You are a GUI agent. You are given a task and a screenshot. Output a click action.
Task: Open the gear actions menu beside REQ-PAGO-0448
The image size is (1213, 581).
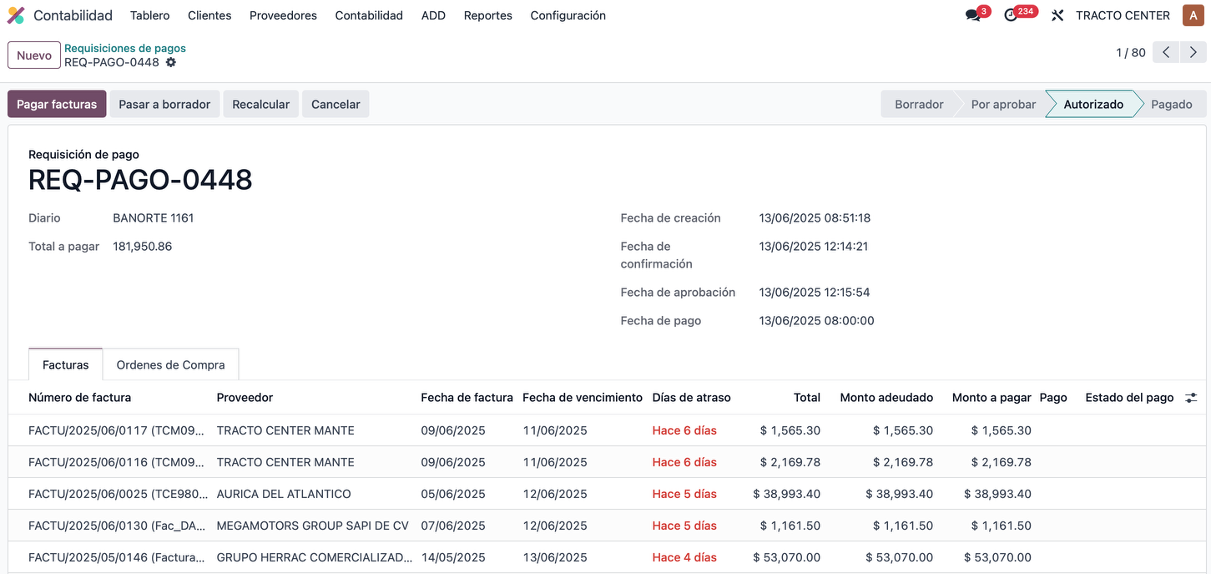(x=171, y=62)
